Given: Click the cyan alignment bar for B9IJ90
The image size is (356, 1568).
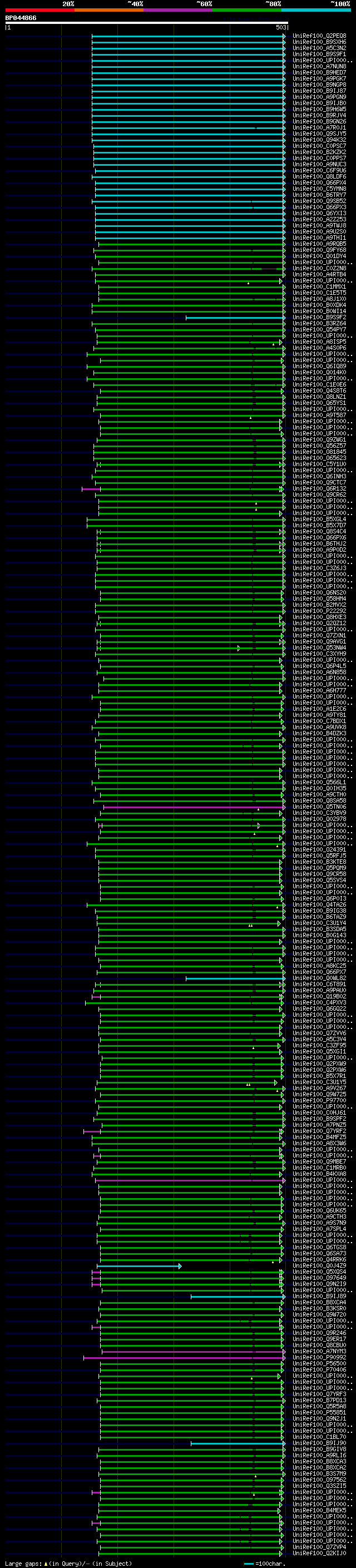Looking at the screenshot, I should pos(238,1443).
